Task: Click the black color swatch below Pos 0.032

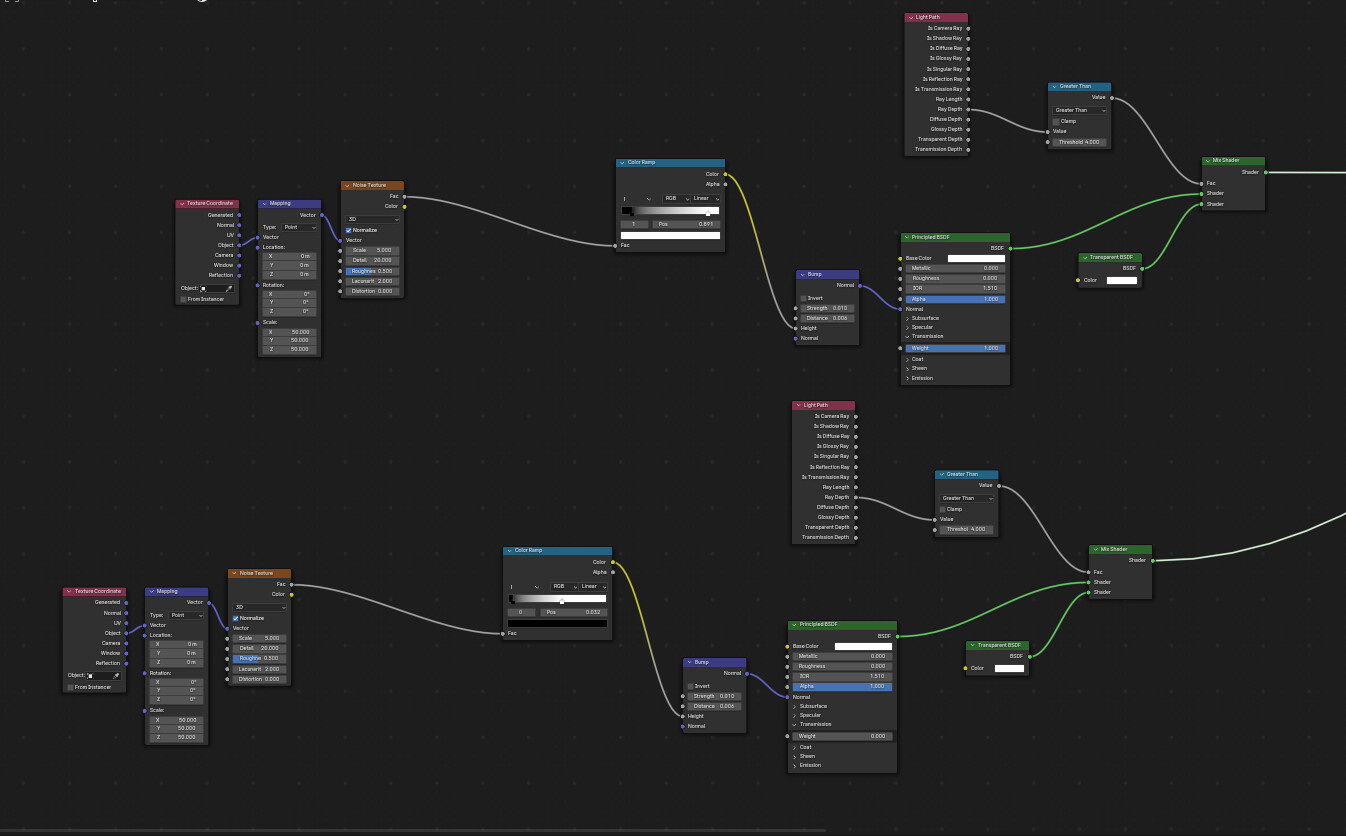Action: point(557,623)
